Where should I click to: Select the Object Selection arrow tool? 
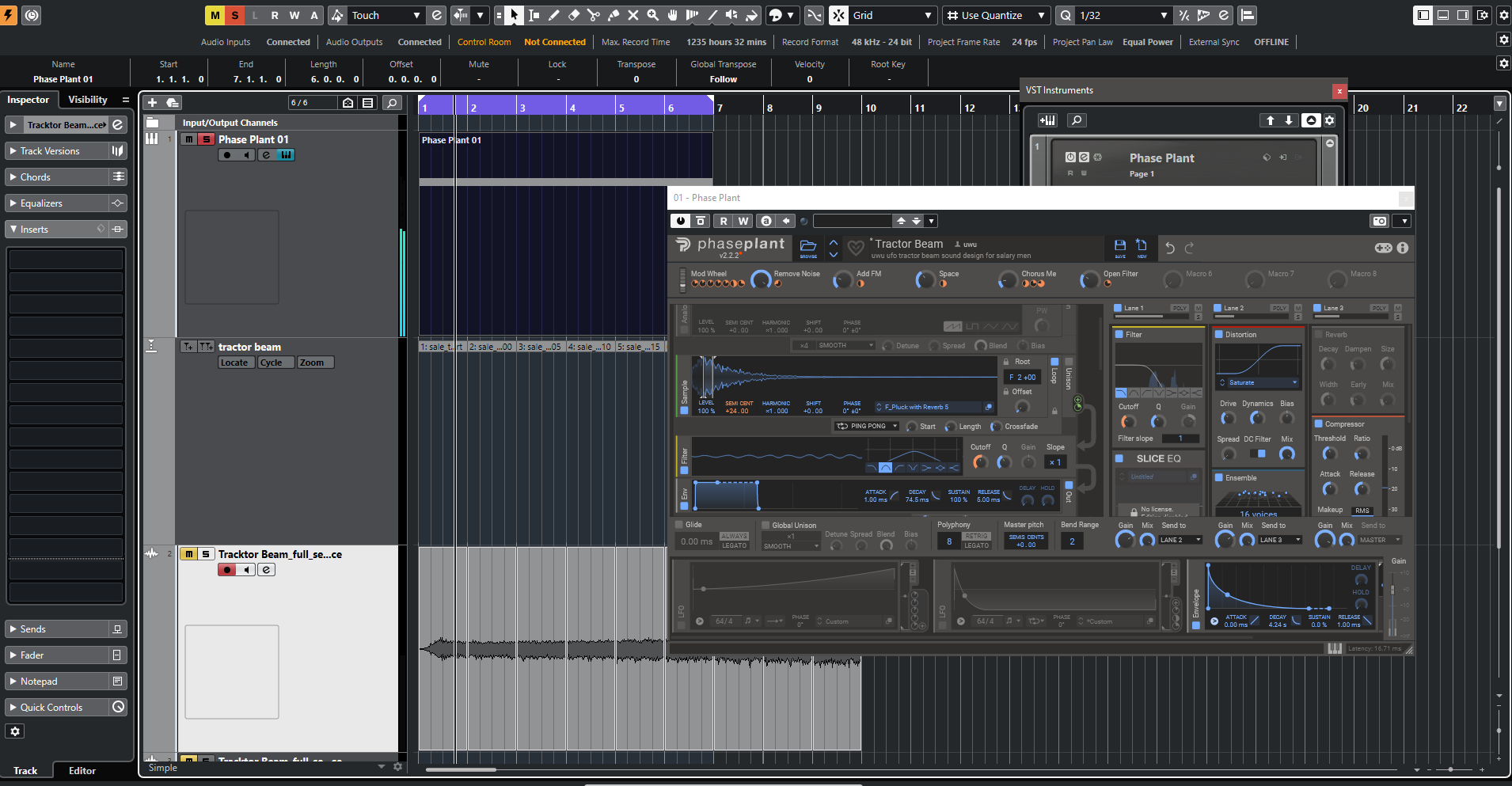coord(514,15)
